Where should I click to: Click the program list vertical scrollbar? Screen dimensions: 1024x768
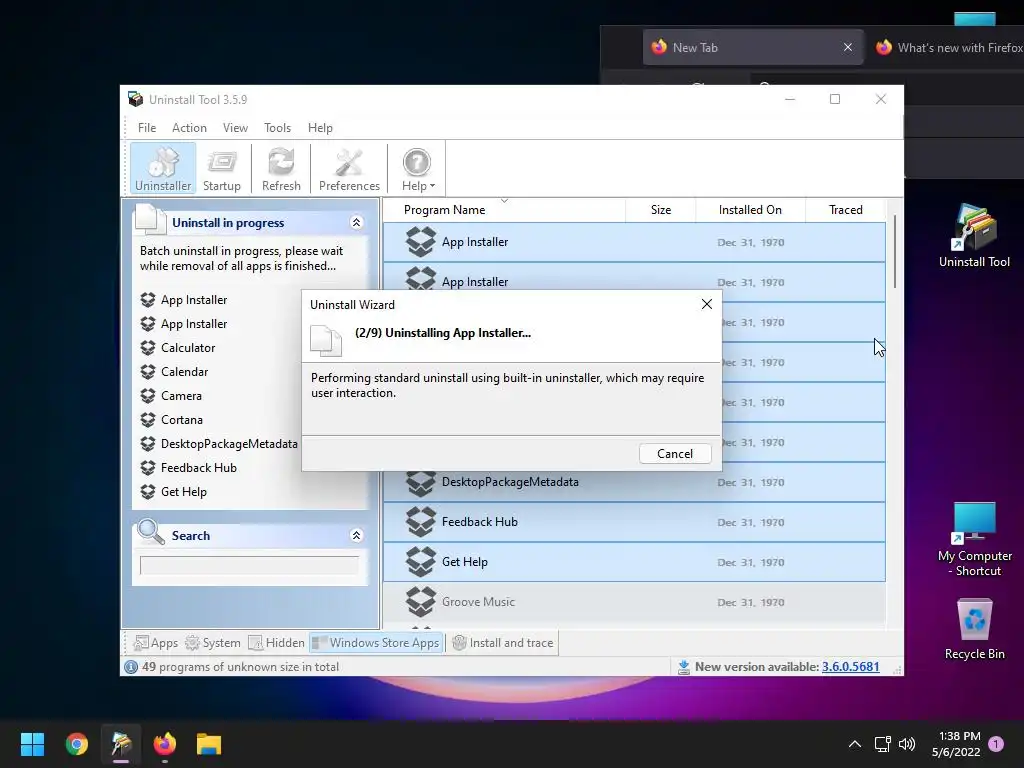click(894, 251)
